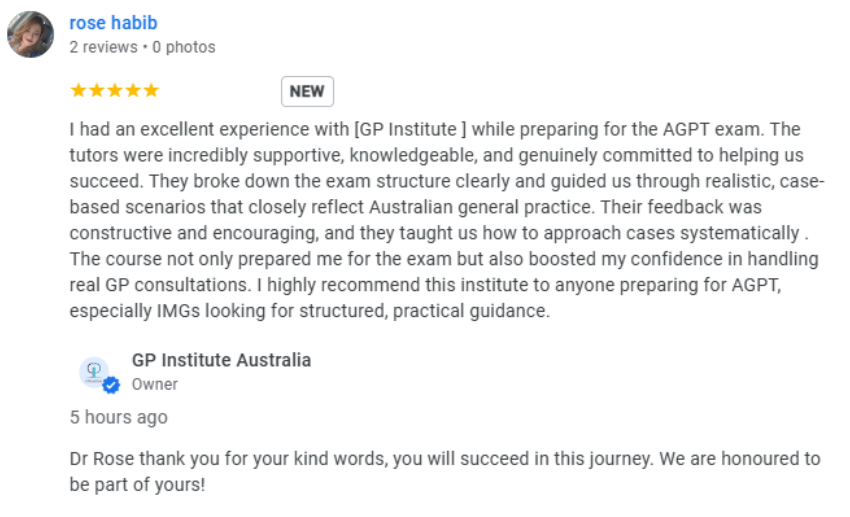Screen dimensions: 850x517
Task: Click the "2 reviews" count text
Action: tap(104, 47)
